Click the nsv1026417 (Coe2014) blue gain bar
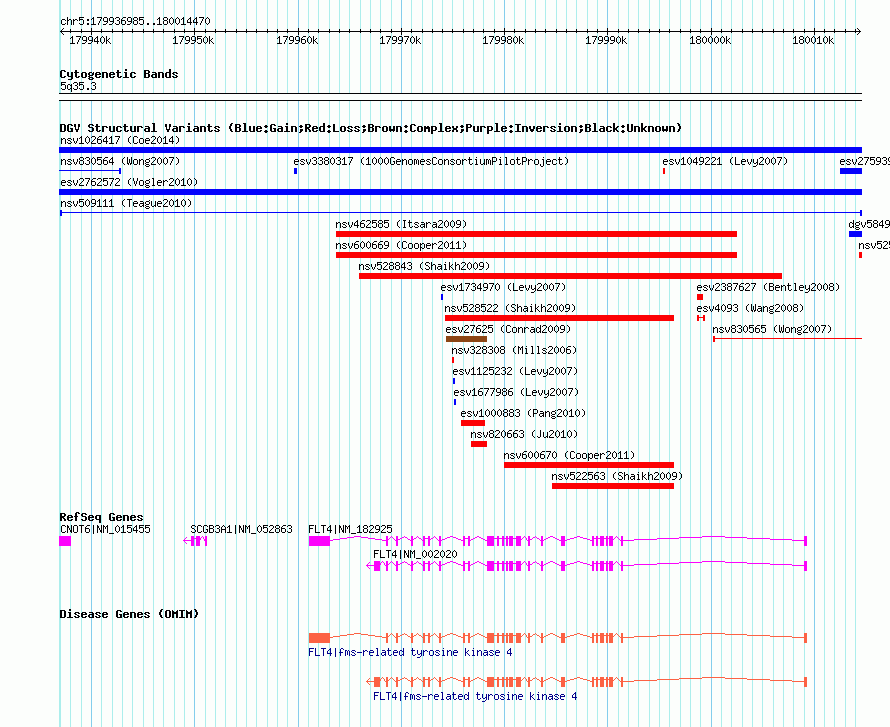The image size is (890, 727). tap(460, 150)
